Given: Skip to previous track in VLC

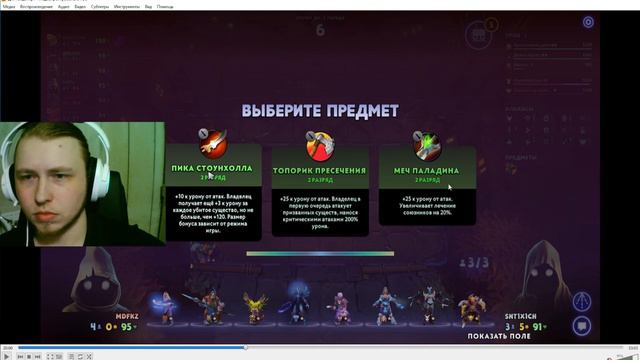Looking at the screenshot, I should (20, 356).
